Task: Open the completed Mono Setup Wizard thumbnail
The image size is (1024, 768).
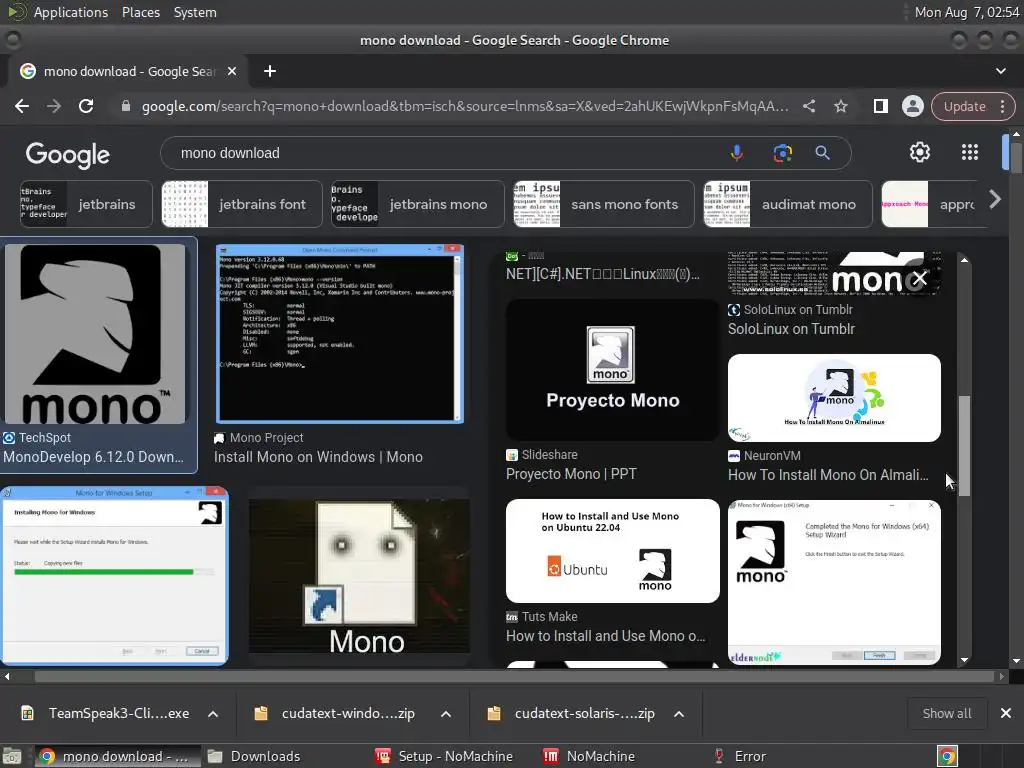Action: pyautogui.click(x=834, y=583)
